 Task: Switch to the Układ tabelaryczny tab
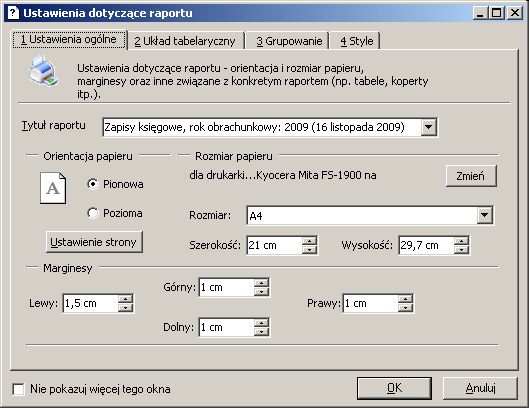pyautogui.click(x=185, y=41)
